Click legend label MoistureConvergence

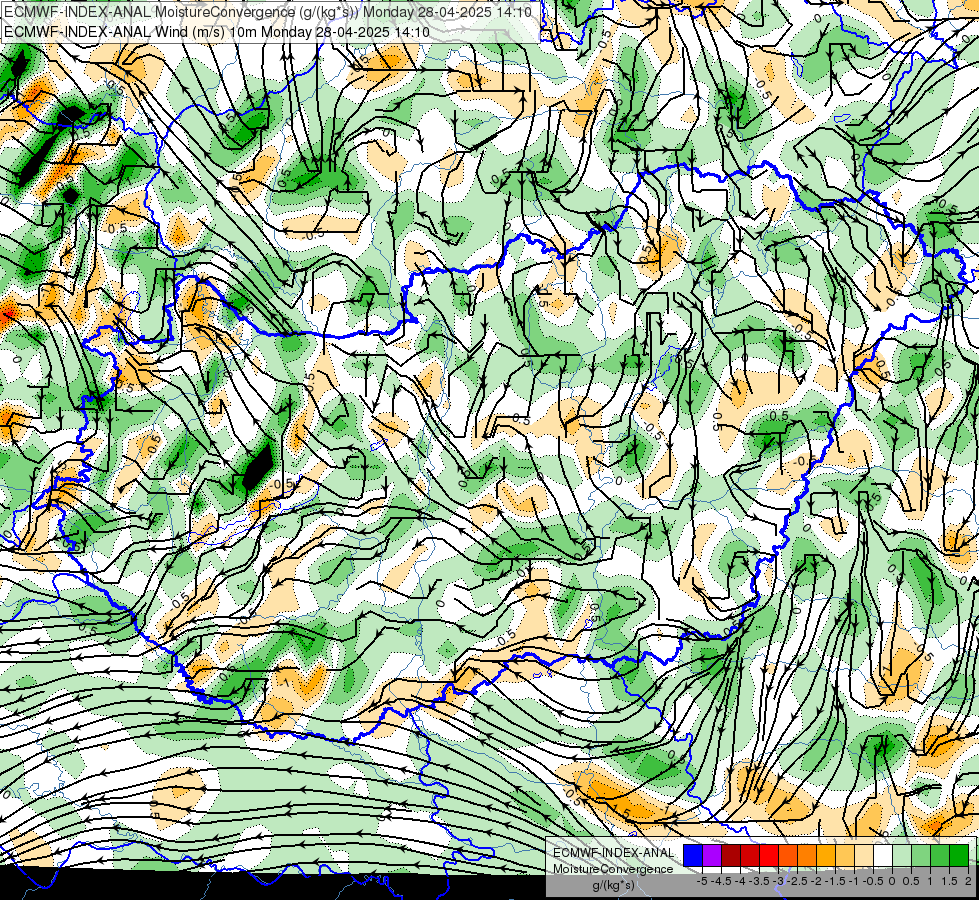(x=613, y=869)
